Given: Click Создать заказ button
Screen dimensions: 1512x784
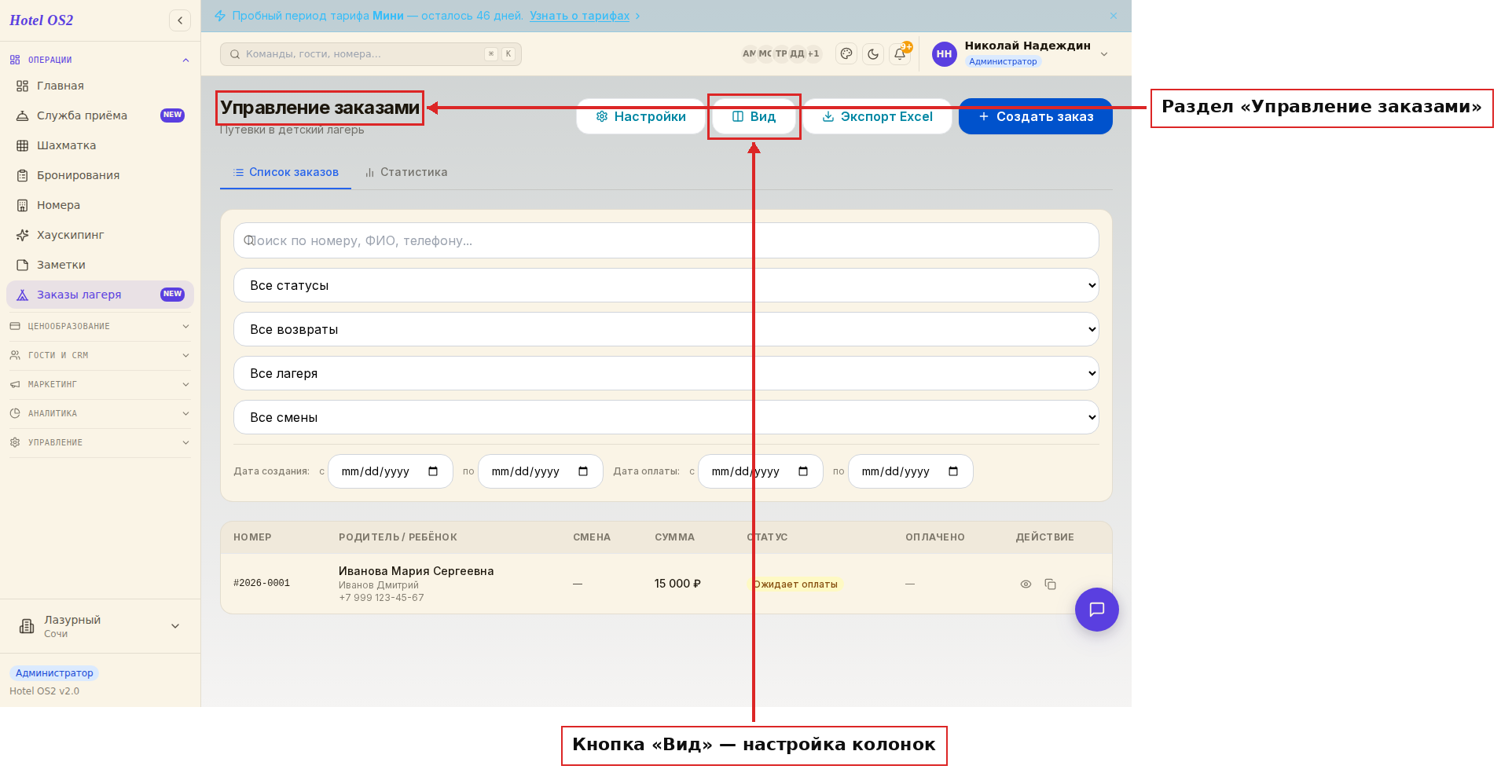Looking at the screenshot, I should tap(1036, 116).
